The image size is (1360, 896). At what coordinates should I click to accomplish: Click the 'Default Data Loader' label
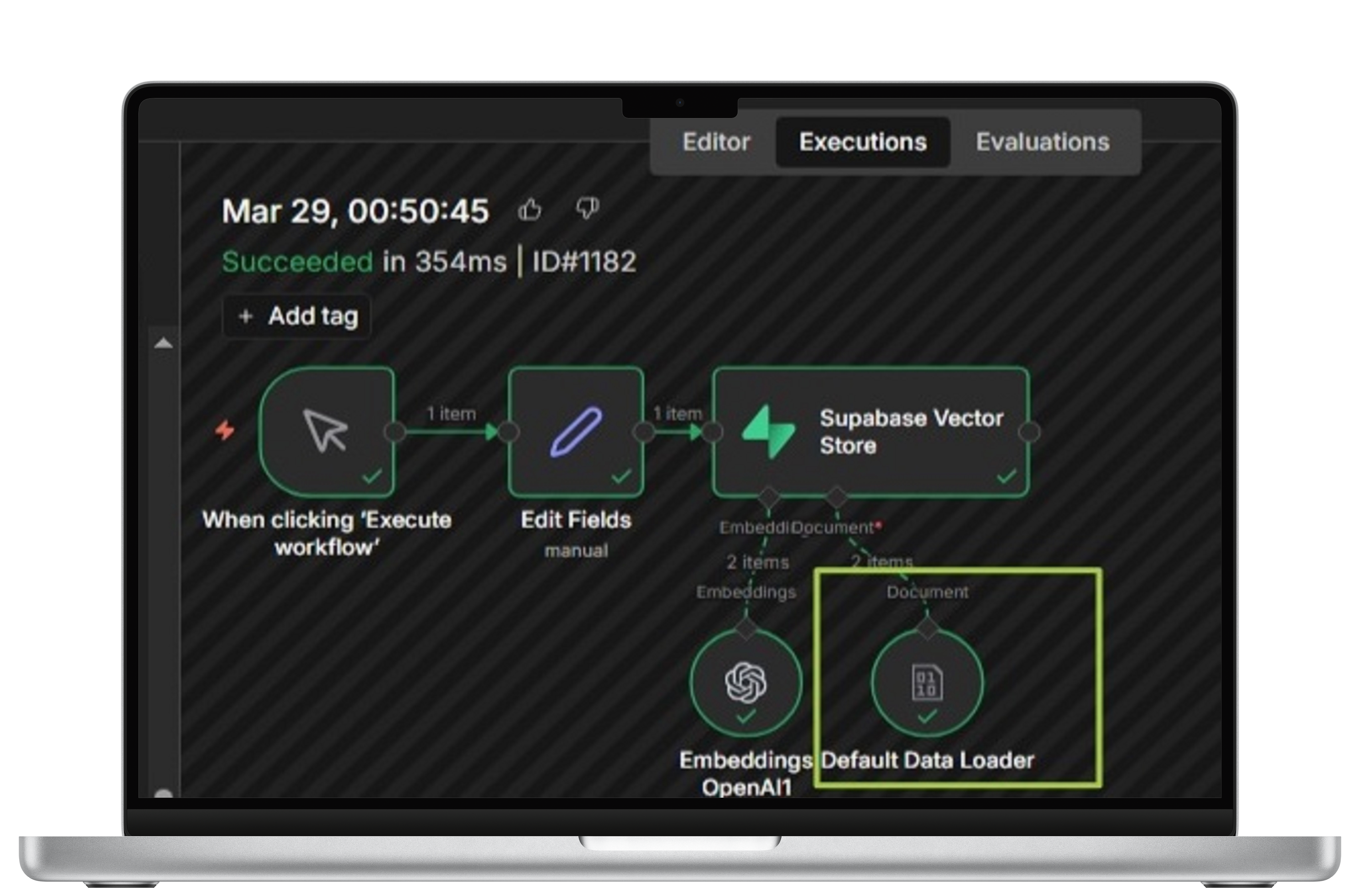(928, 761)
